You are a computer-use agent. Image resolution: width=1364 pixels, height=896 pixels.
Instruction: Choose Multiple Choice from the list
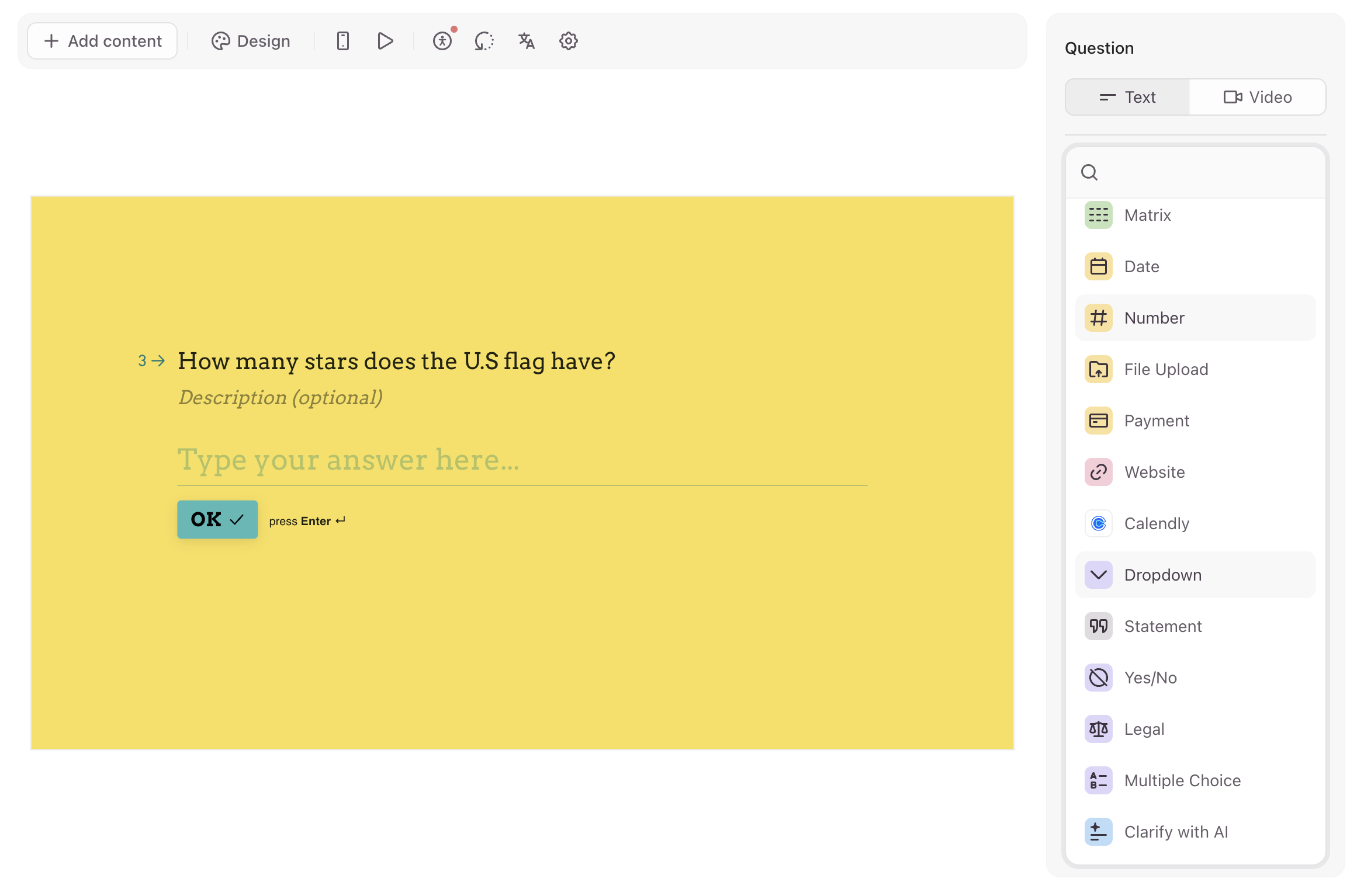click(1195, 780)
